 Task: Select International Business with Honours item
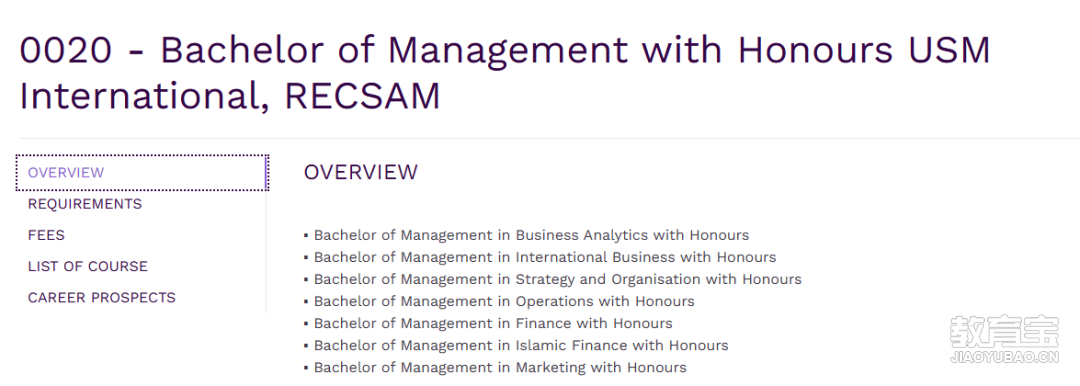pyautogui.click(x=545, y=257)
